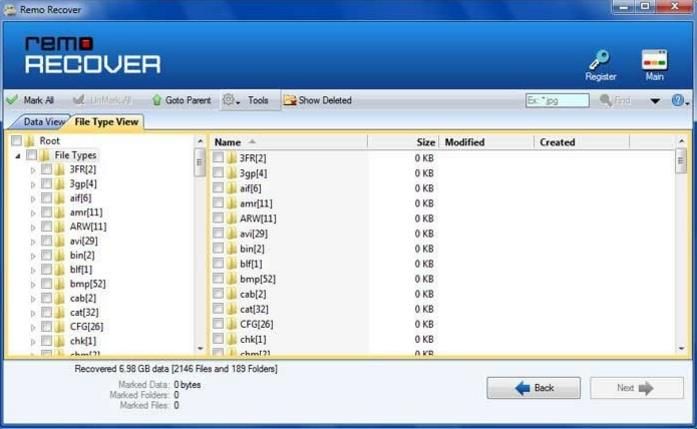
Task: Click the file extension search field
Action: [x=556, y=101]
